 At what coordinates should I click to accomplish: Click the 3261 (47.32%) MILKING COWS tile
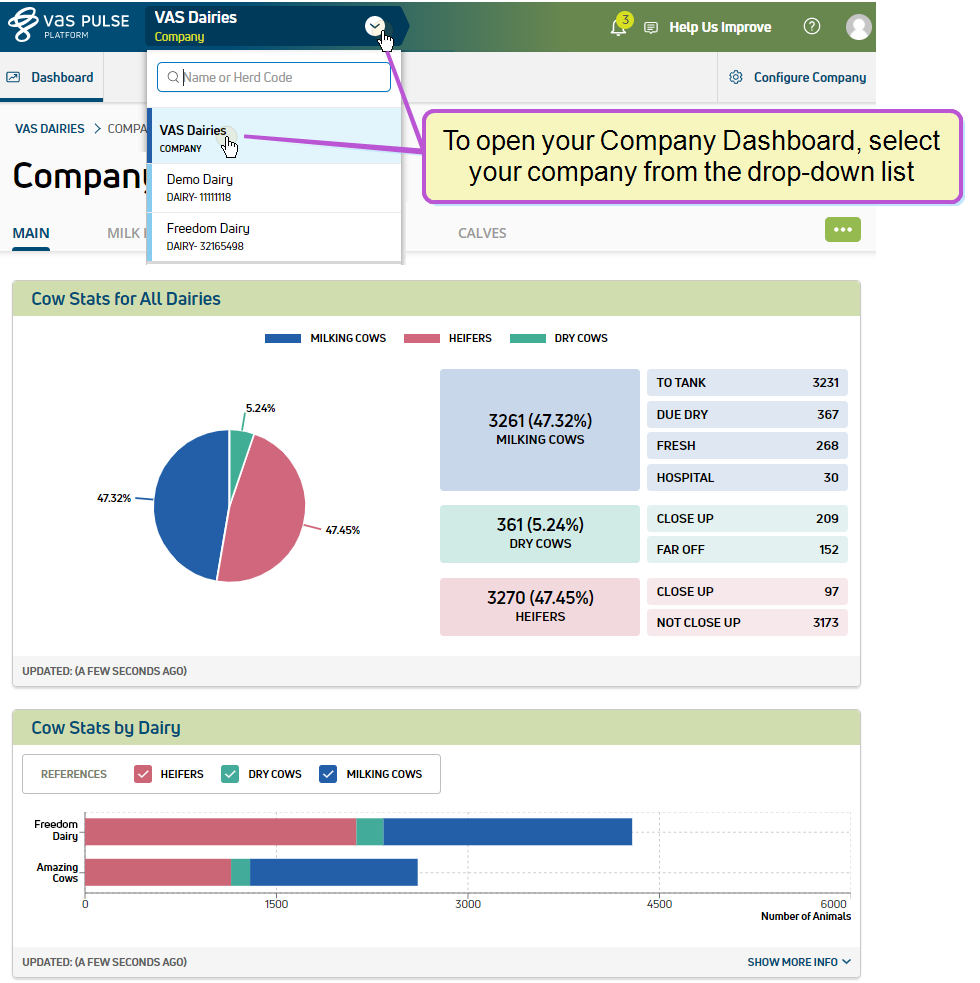pos(540,430)
